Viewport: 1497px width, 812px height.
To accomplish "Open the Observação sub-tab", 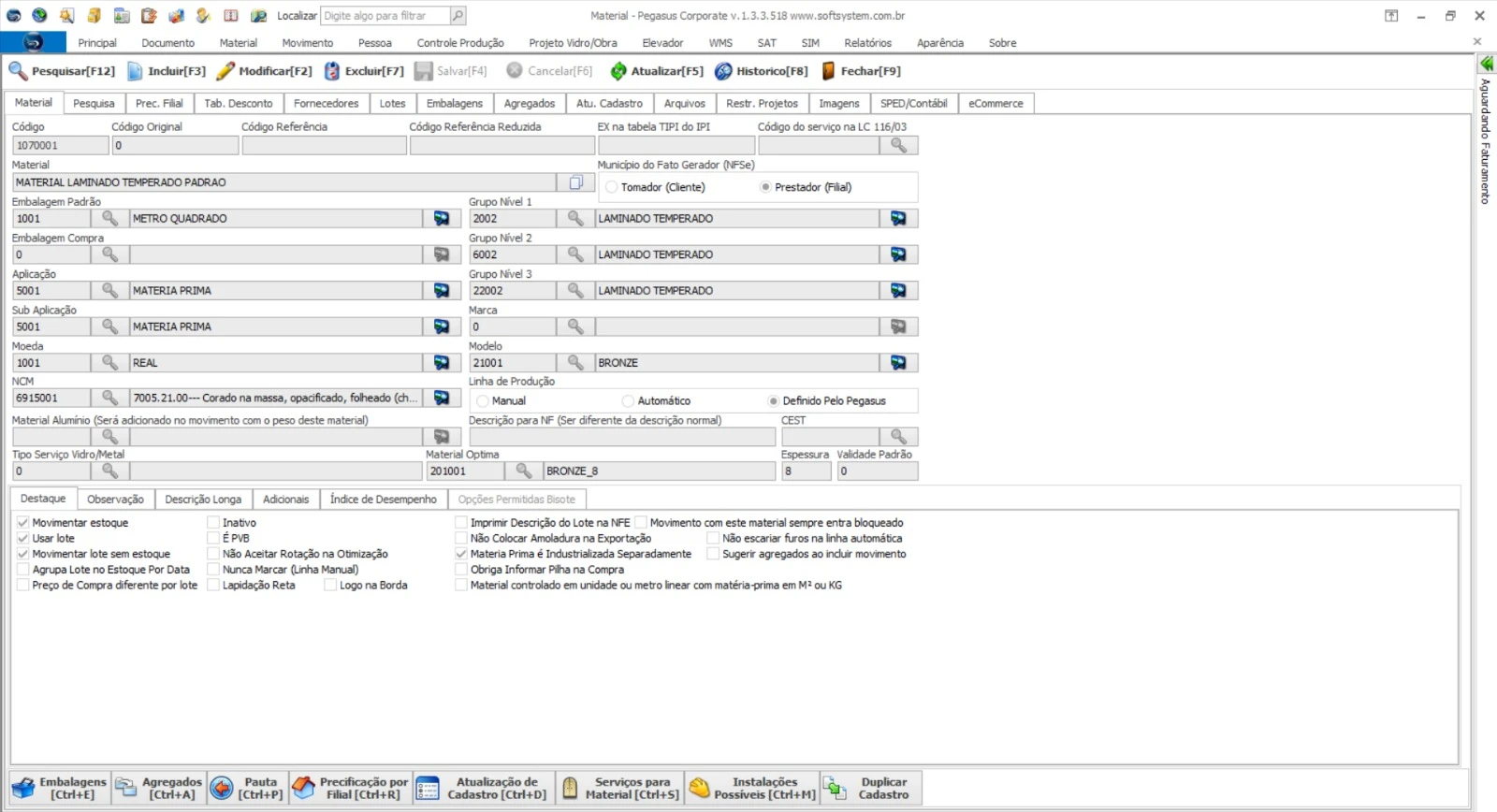I will click(x=115, y=499).
